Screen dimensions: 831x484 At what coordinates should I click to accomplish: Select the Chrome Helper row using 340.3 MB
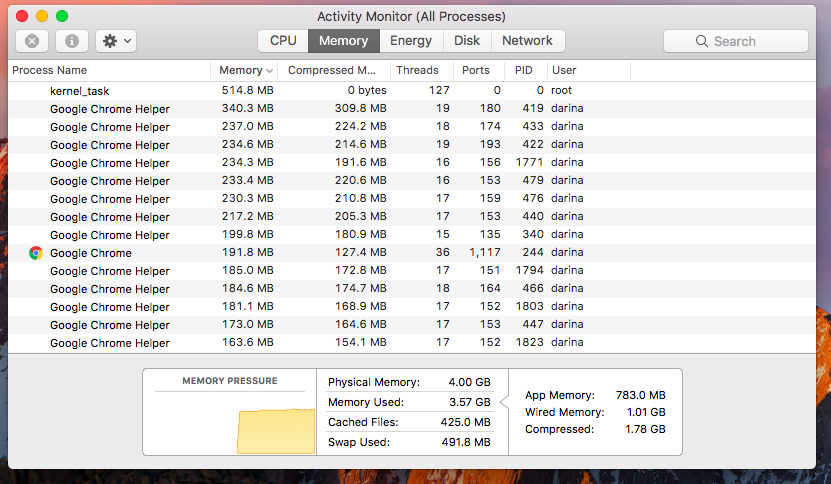coord(412,109)
